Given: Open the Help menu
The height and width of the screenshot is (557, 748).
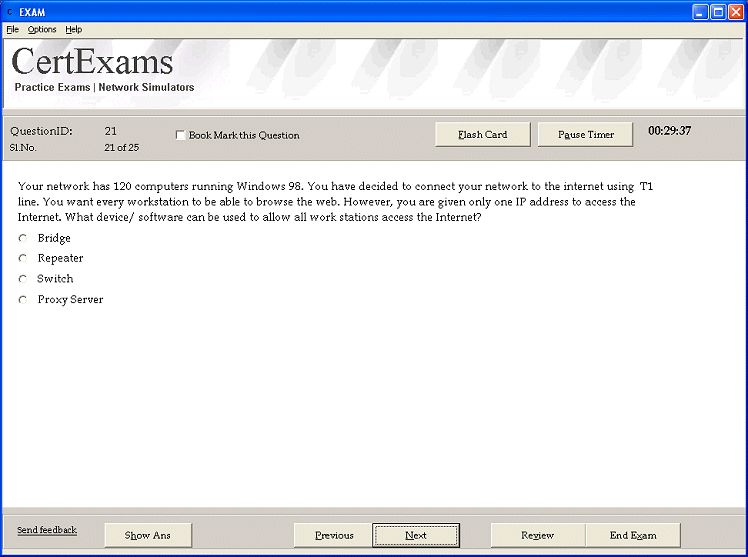Looking at the screenshot, I should [73, 30].
